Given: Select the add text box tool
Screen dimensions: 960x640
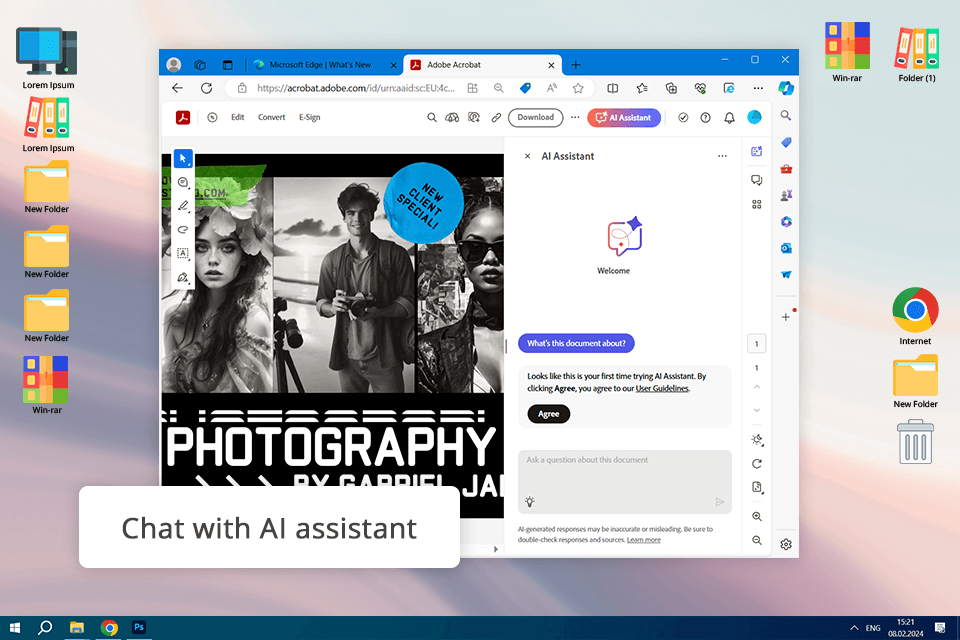Looking at the screenshot, I should tap(183, 253).
